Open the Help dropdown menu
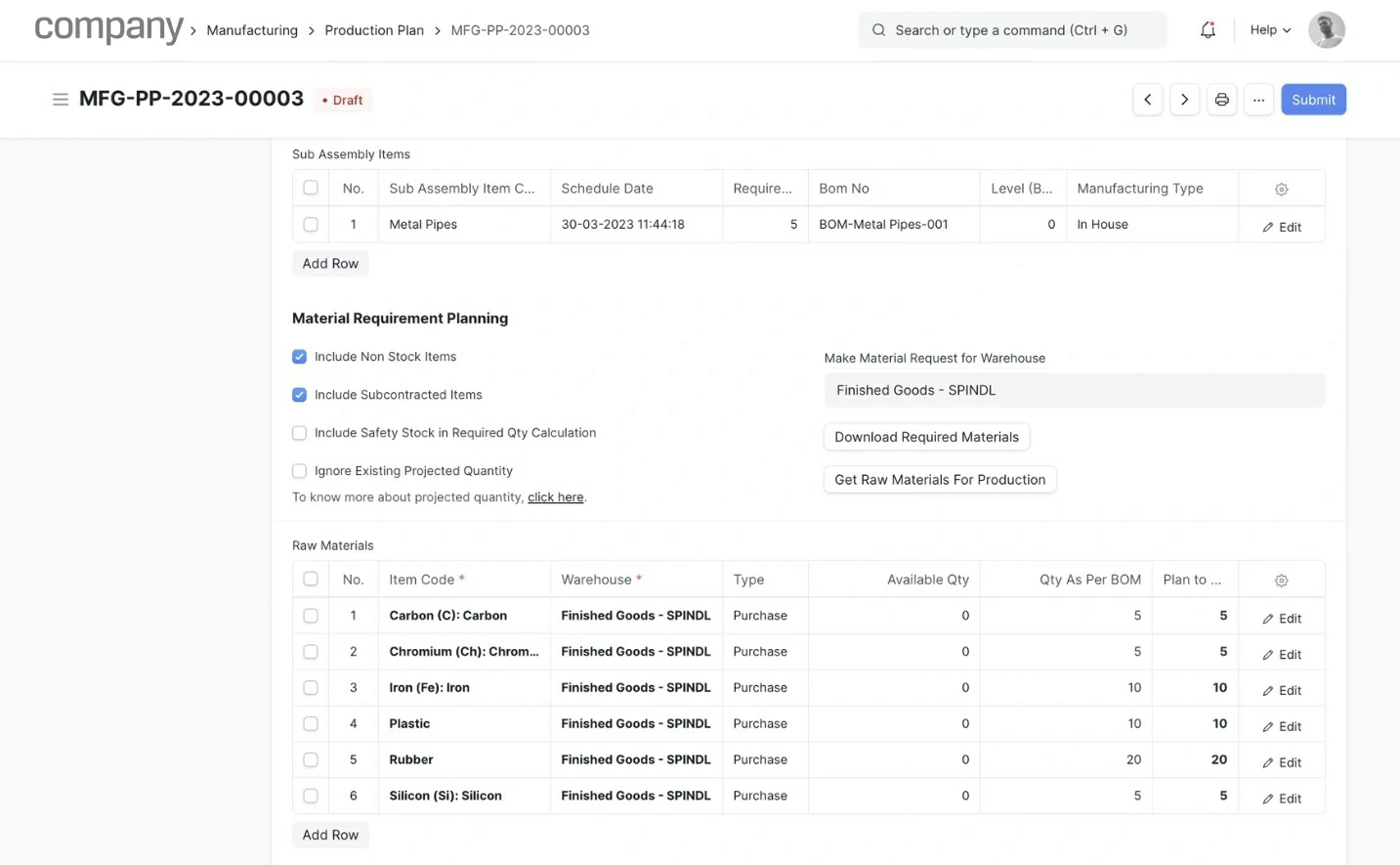This screenshot has height=865, width=1400. click(1270, 30)
